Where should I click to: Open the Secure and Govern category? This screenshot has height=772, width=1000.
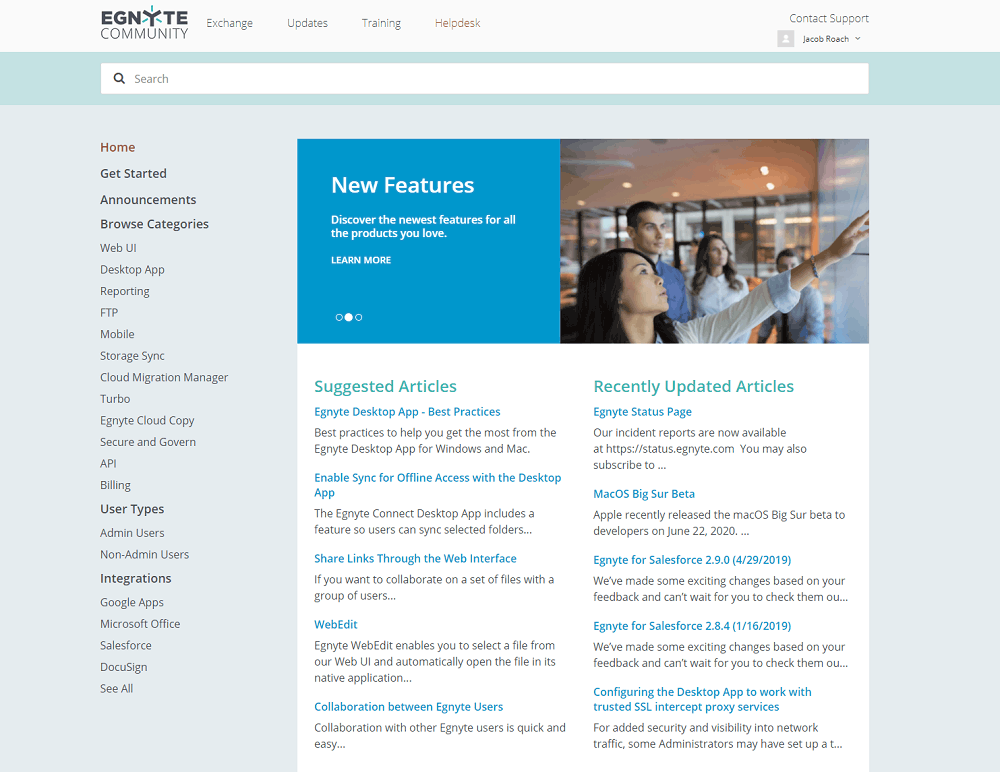tap(148, 442)
